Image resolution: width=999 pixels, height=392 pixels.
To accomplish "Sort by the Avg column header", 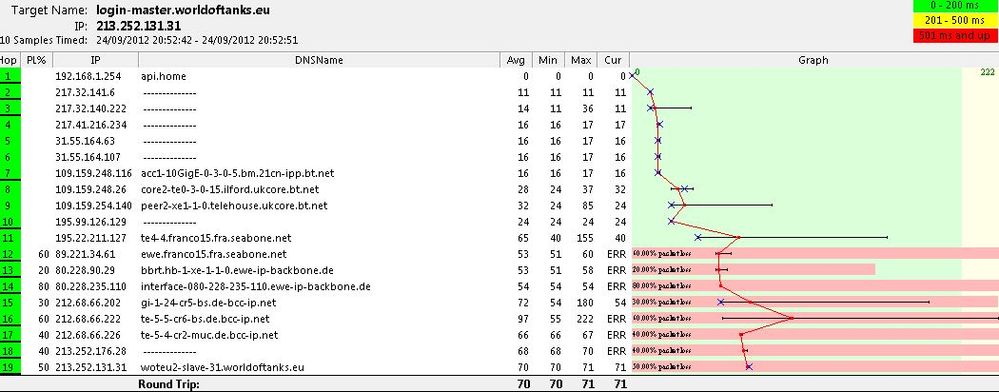I will [x=516, y=61].
